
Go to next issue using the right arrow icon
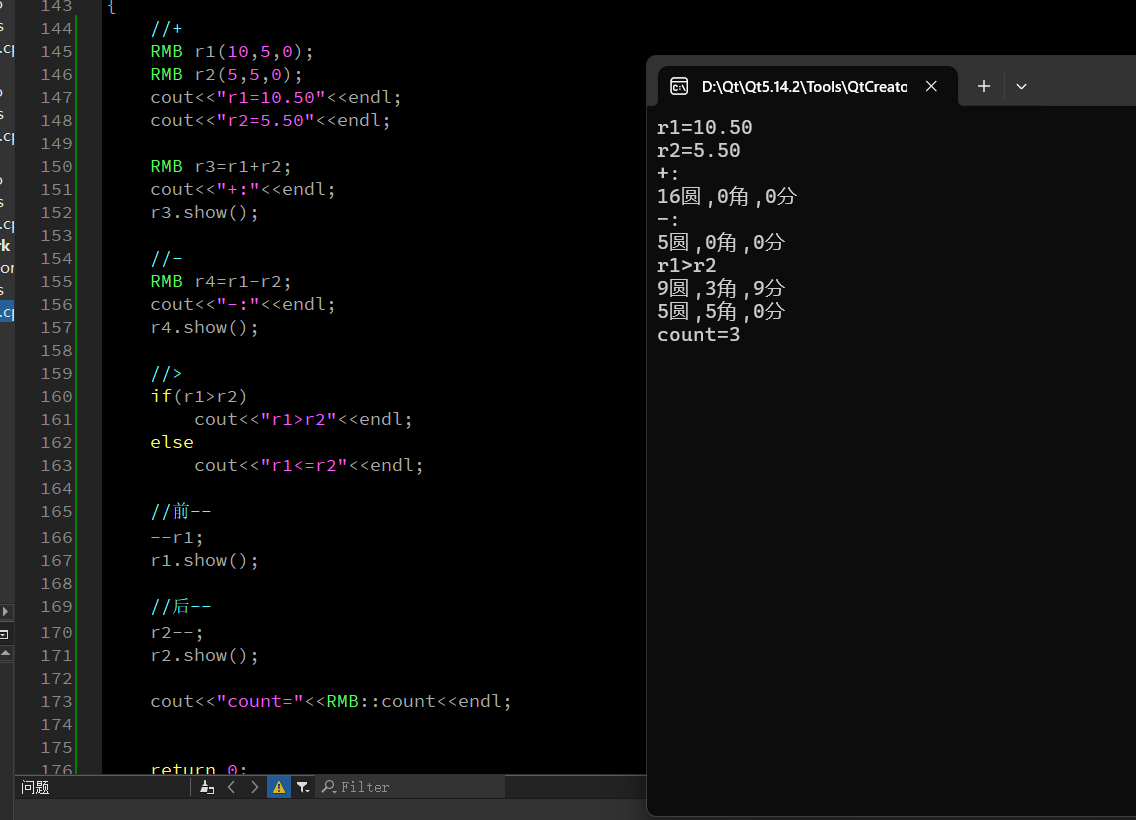(x=254, y=787)
